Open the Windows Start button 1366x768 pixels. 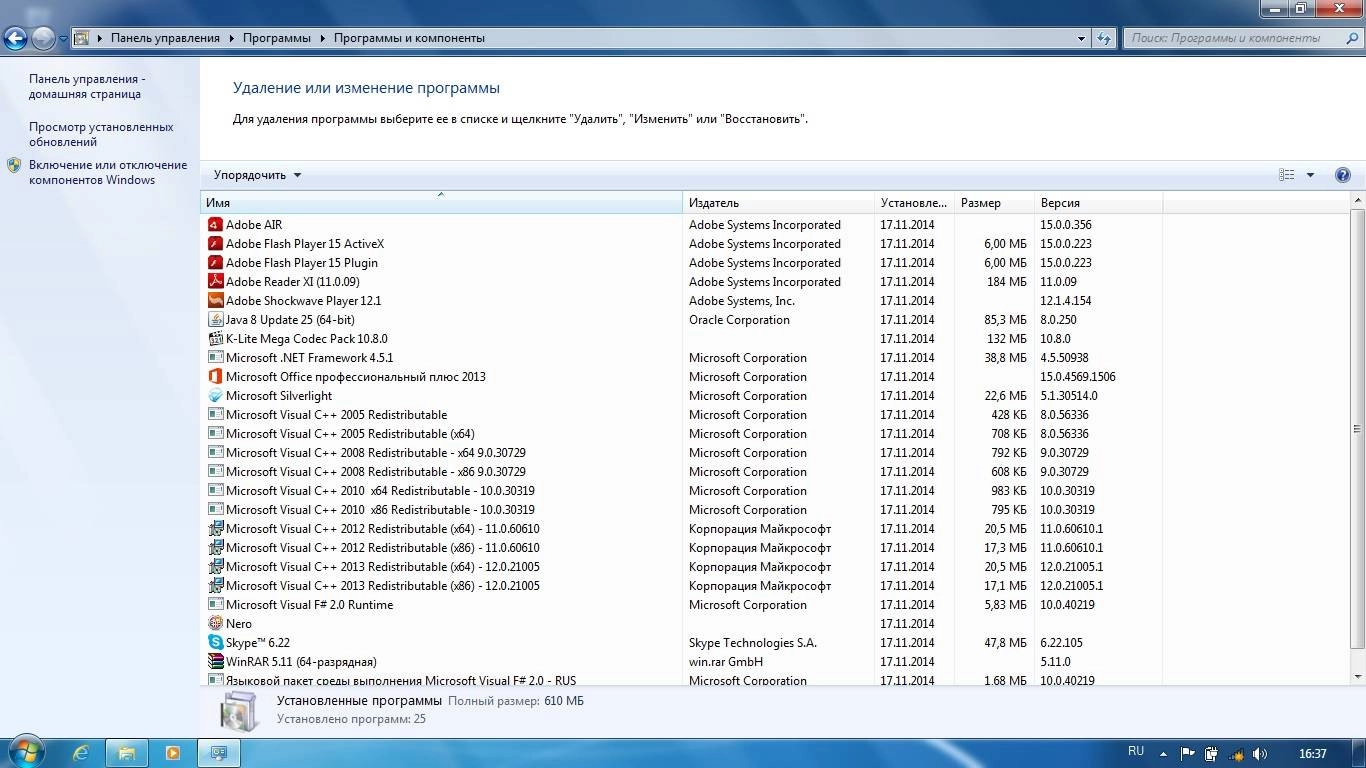(x=25, y=752)
